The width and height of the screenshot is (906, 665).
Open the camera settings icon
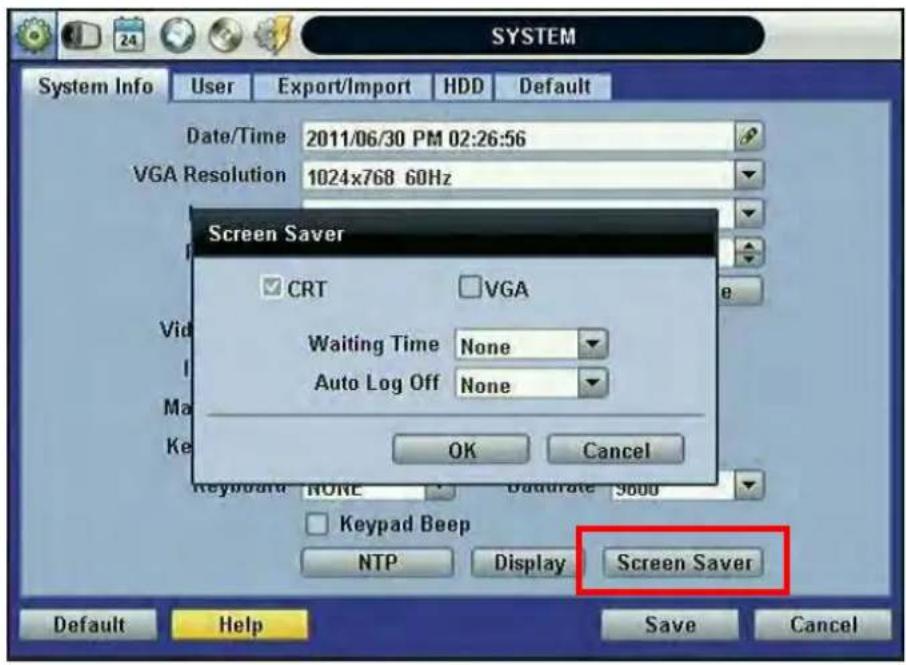pyautogui.click(x=81, y=36)
